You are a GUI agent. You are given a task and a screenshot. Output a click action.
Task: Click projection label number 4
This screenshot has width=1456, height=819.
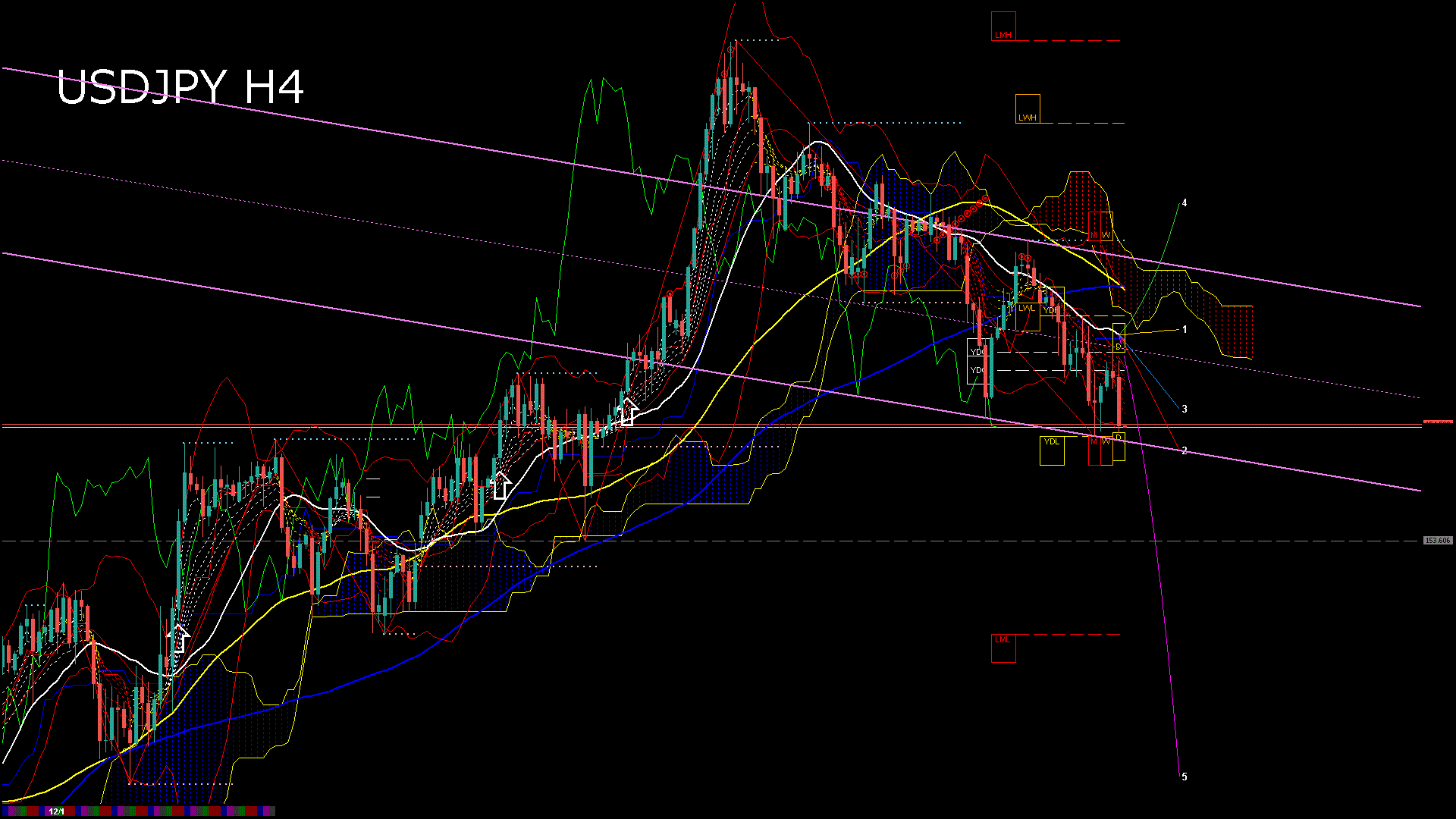point(1185,203)
